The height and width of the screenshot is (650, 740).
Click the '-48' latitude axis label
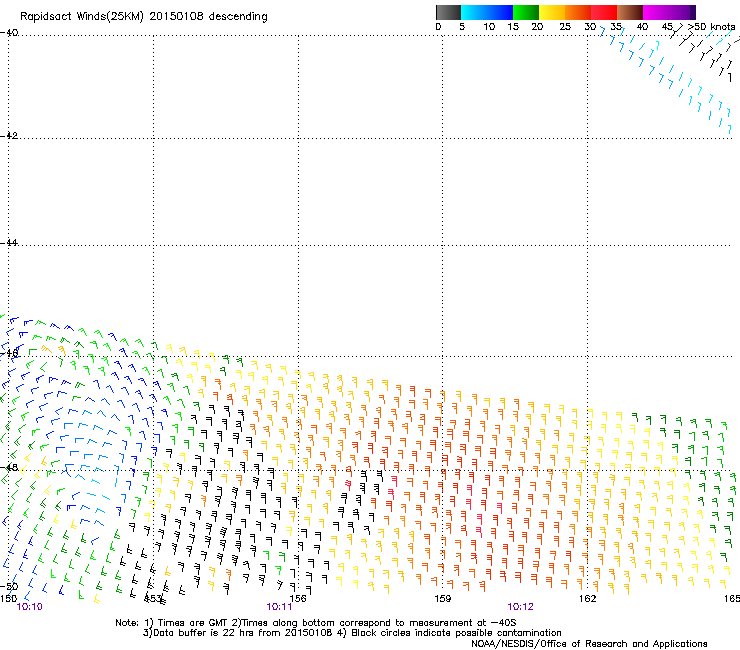pos(9,467)
